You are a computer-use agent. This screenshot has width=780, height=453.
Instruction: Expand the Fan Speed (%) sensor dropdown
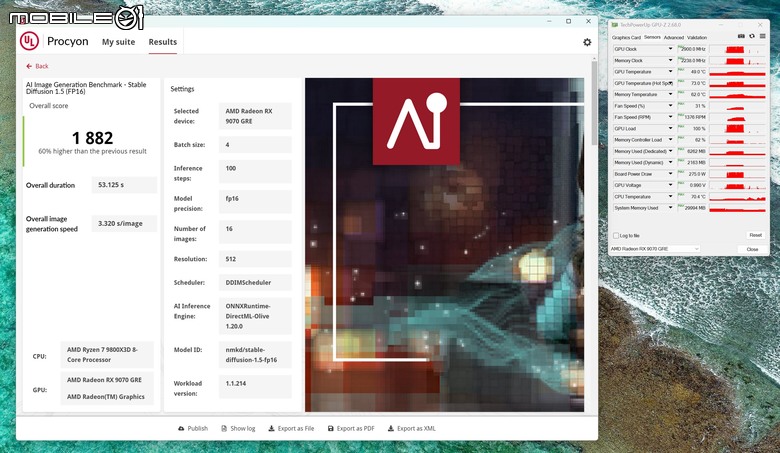(x=671, y=106)
